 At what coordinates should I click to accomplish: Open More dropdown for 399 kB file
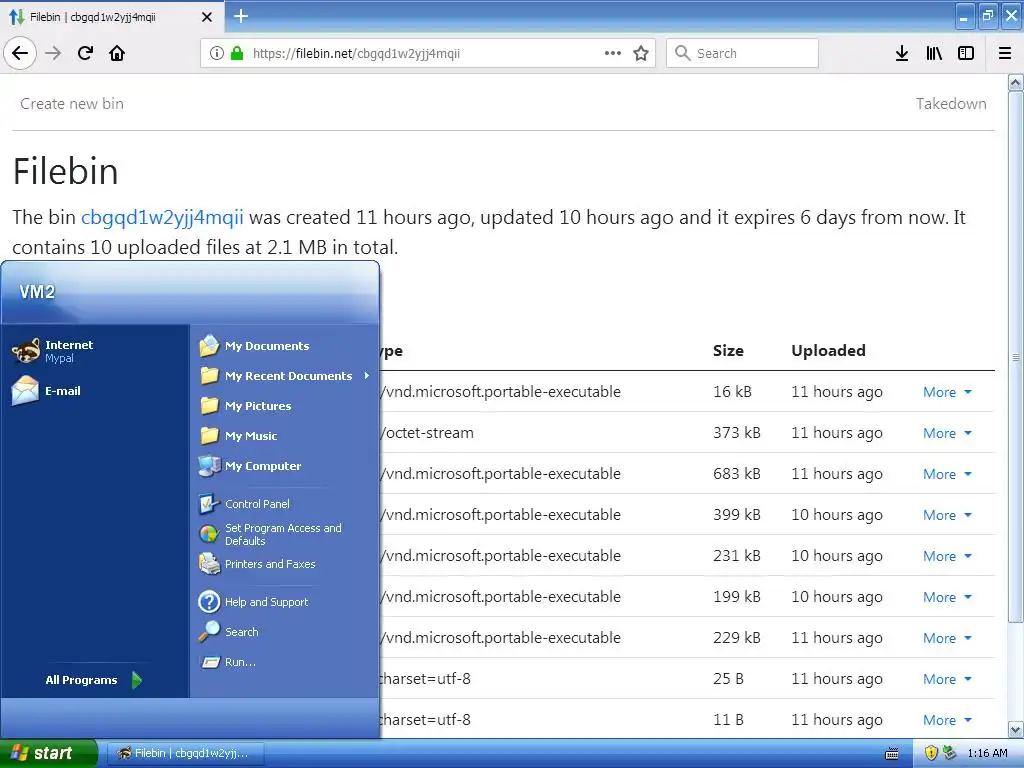[947, 515]
